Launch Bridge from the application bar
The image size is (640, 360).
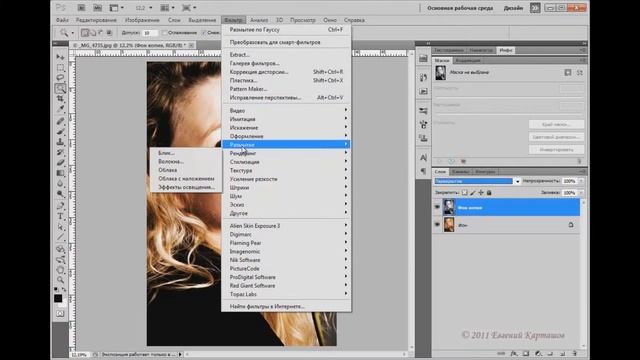click(81, 8)
